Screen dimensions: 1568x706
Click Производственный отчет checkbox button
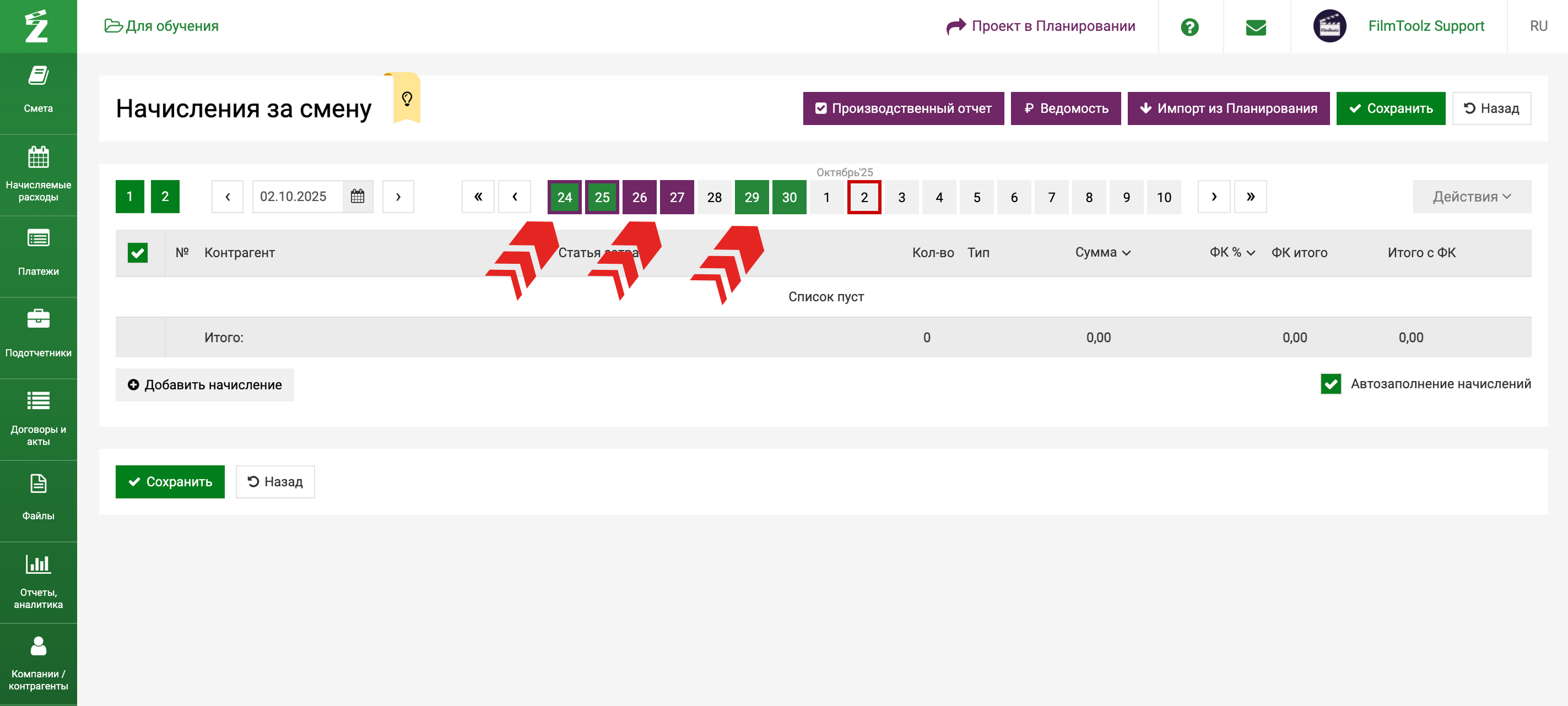[904, 108]
